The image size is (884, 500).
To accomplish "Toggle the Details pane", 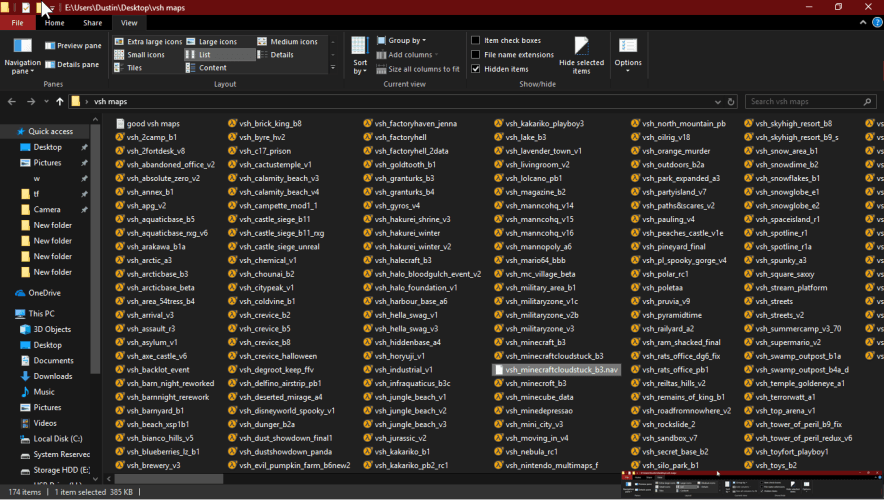I will (72, 65).
